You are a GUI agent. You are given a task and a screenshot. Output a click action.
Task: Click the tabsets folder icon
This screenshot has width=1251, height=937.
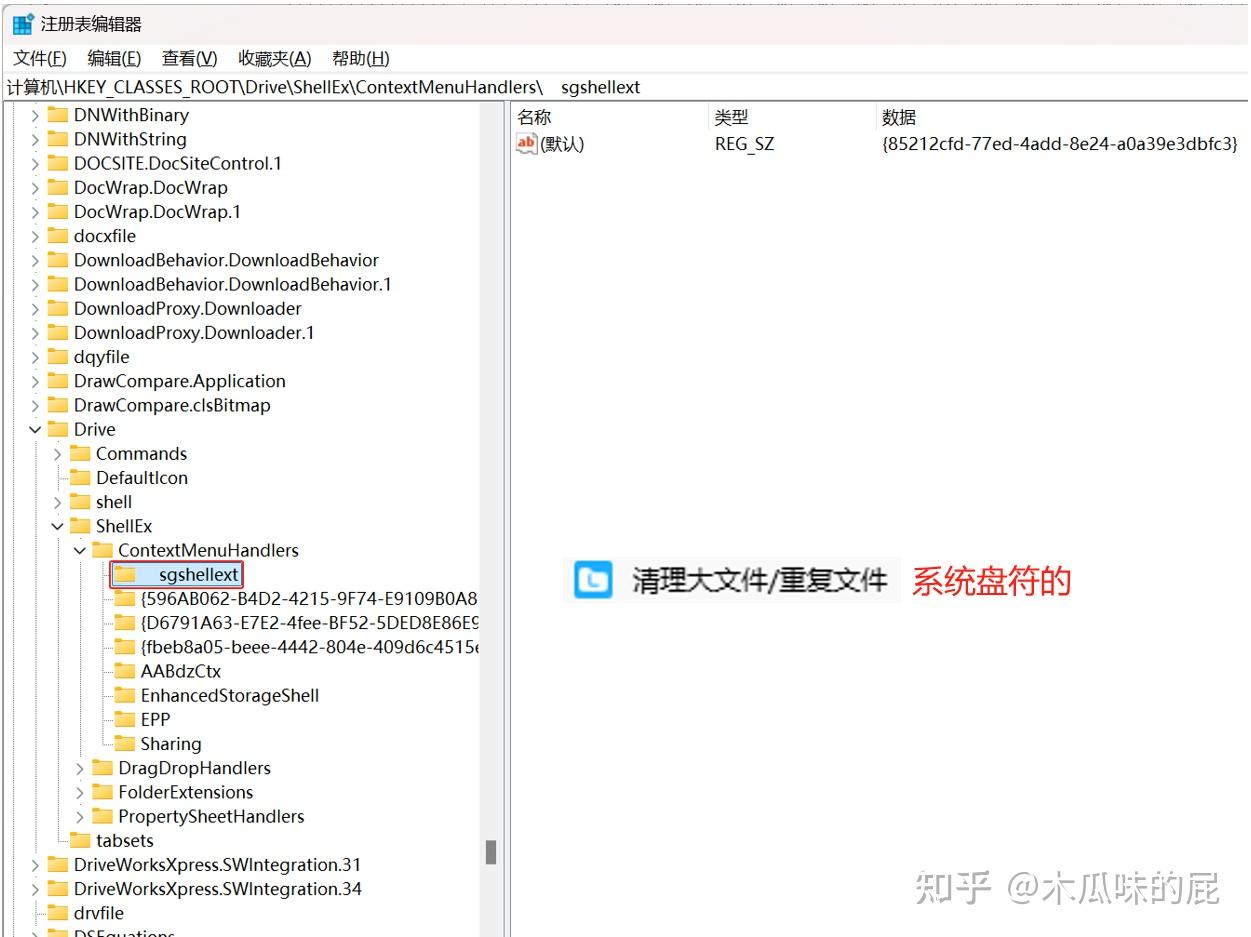point(80,840)
